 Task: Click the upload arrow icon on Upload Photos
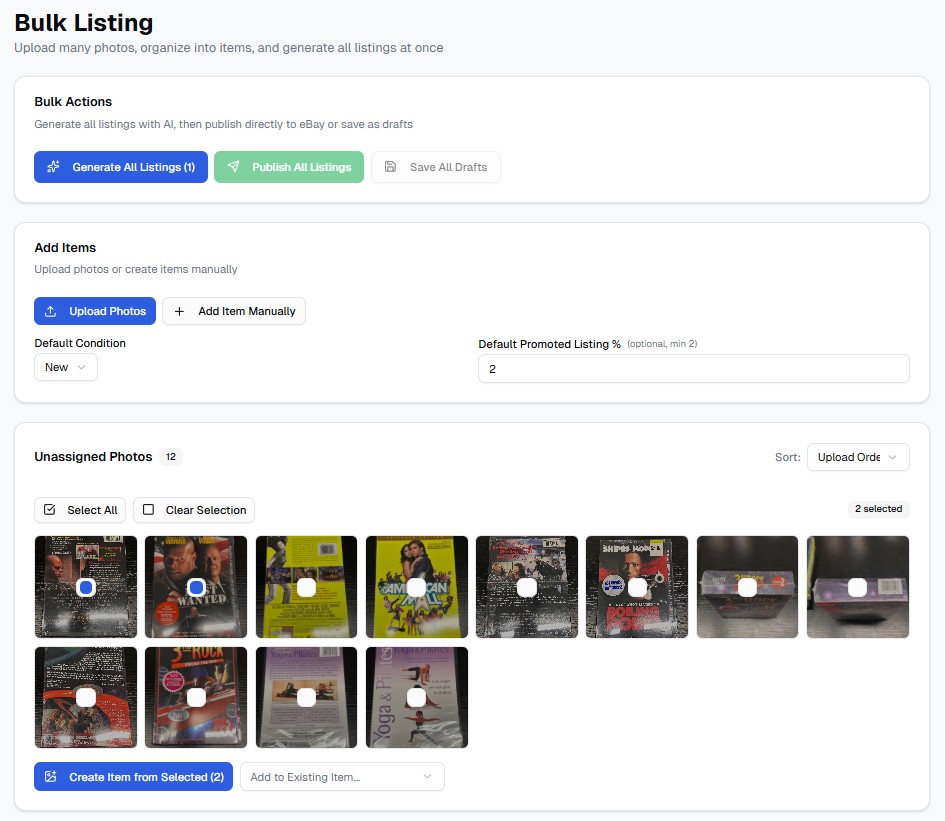(x=51, y=311)
